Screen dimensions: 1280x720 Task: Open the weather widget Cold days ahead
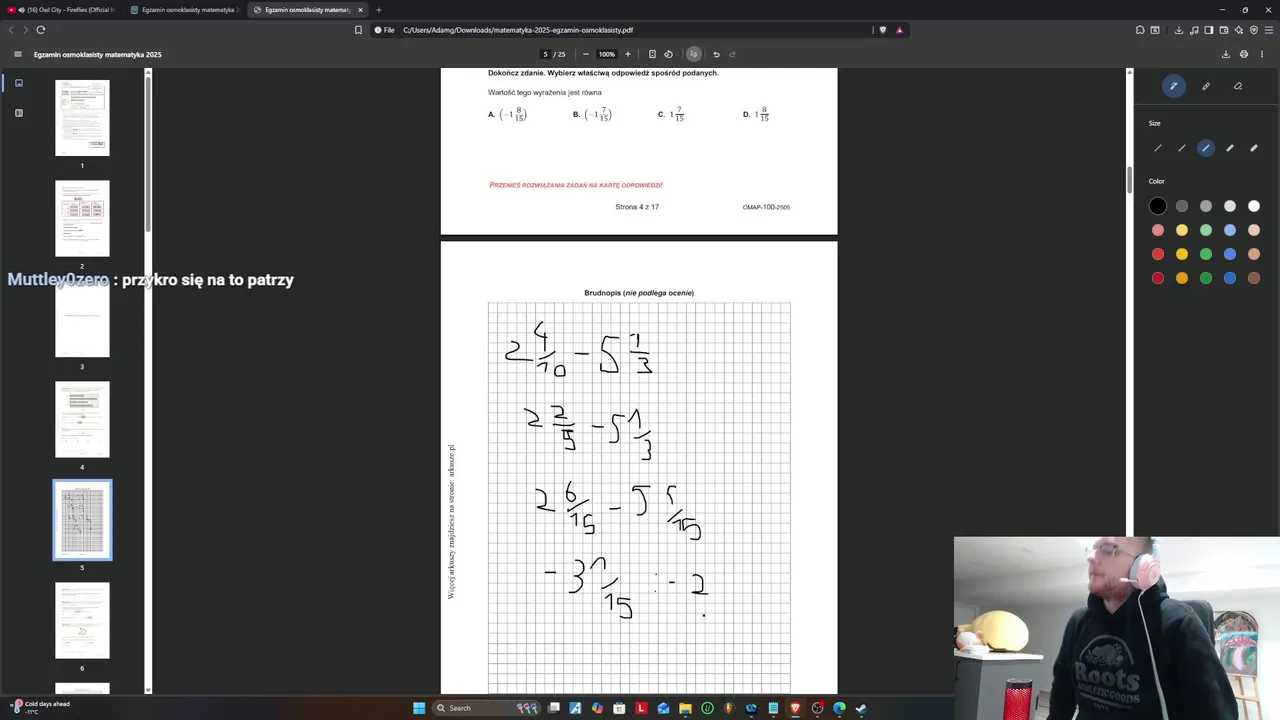[x=40, y=707]
